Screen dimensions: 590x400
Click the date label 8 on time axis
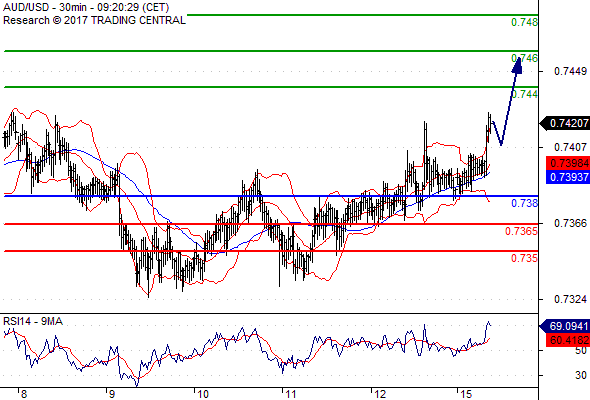click(24, 394)
